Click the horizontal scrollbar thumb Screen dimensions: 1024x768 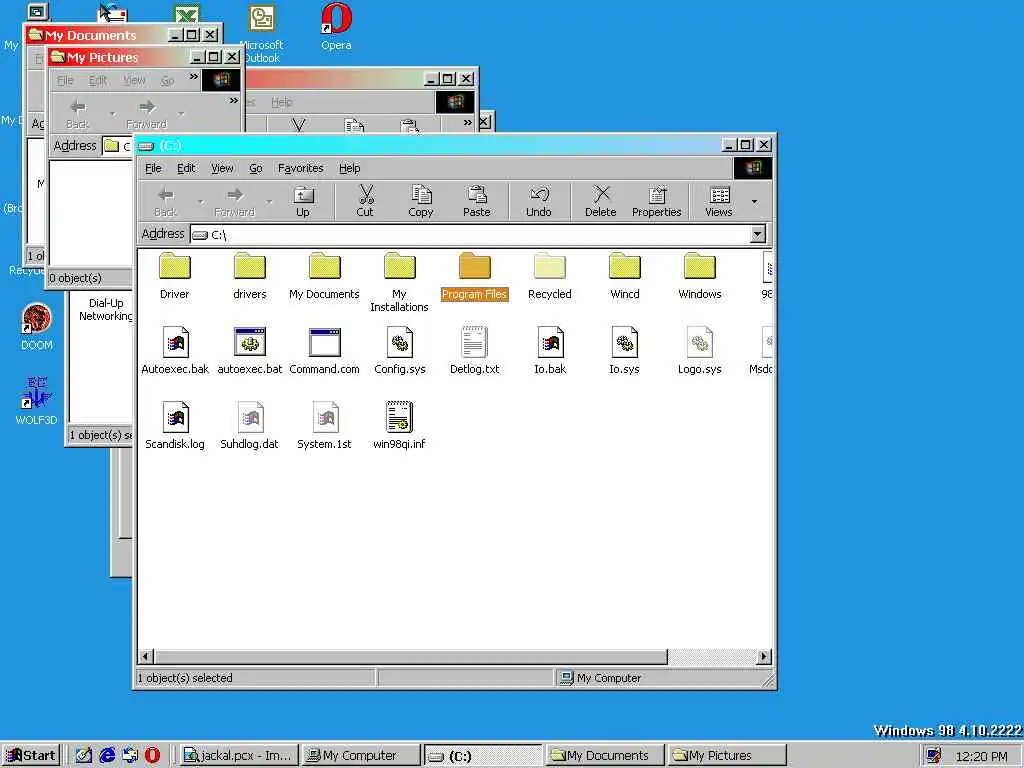[x=411, y=656]
